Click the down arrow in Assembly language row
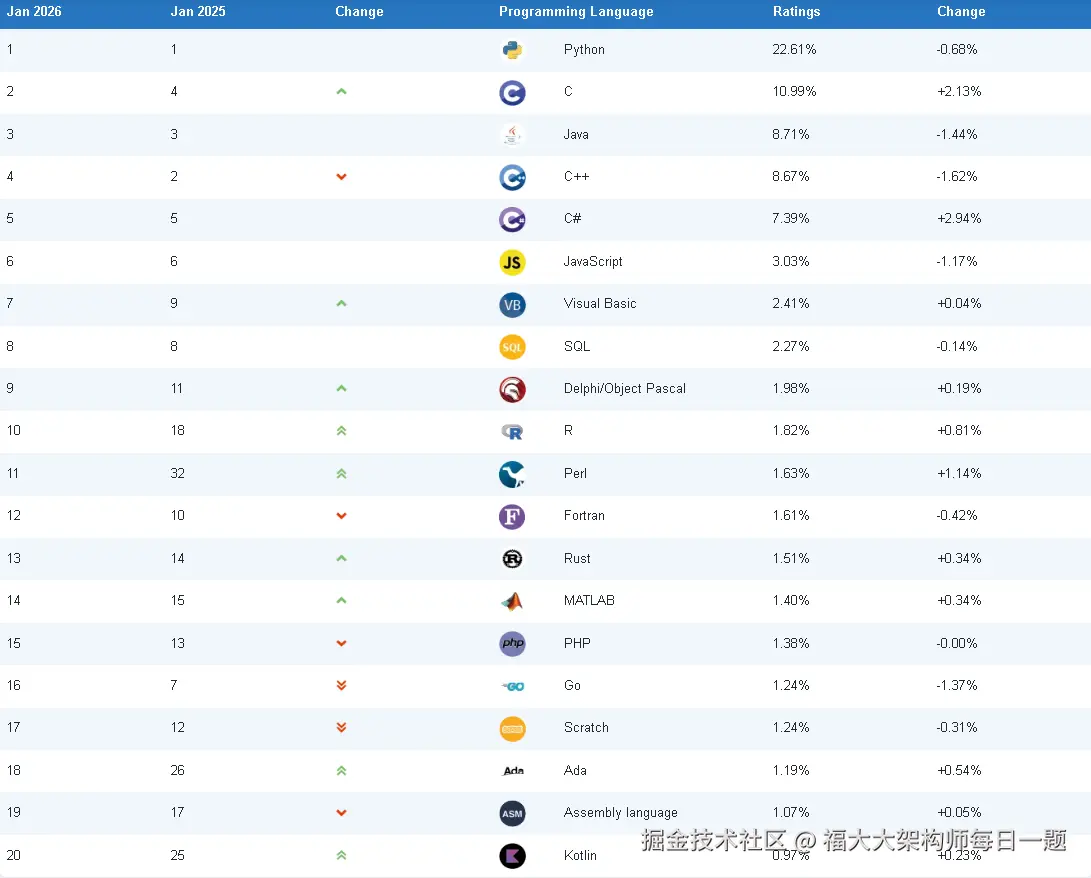1091x878 pixels. click(x=341, y=813)
